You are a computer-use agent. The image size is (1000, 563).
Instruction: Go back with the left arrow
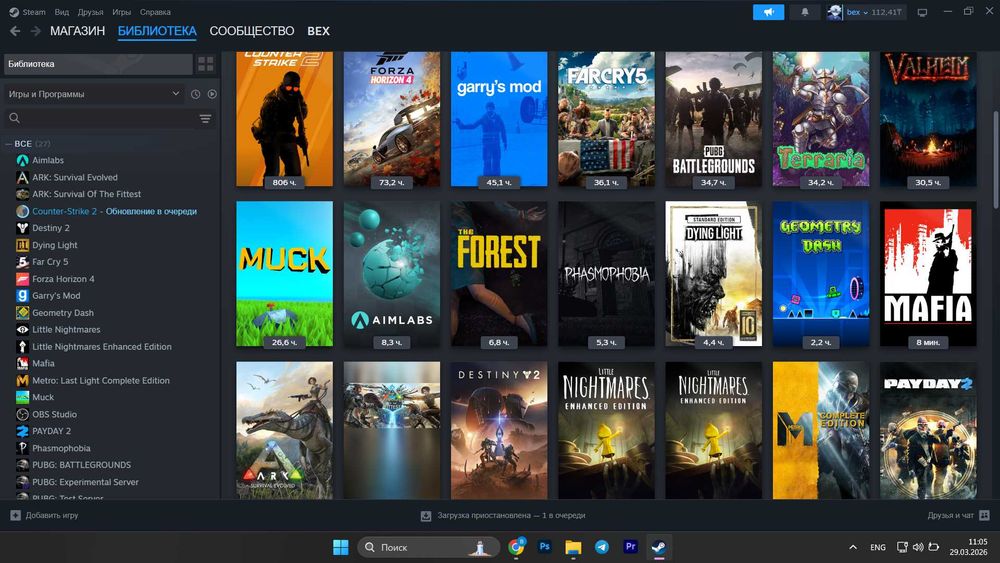tap(15, 31)
